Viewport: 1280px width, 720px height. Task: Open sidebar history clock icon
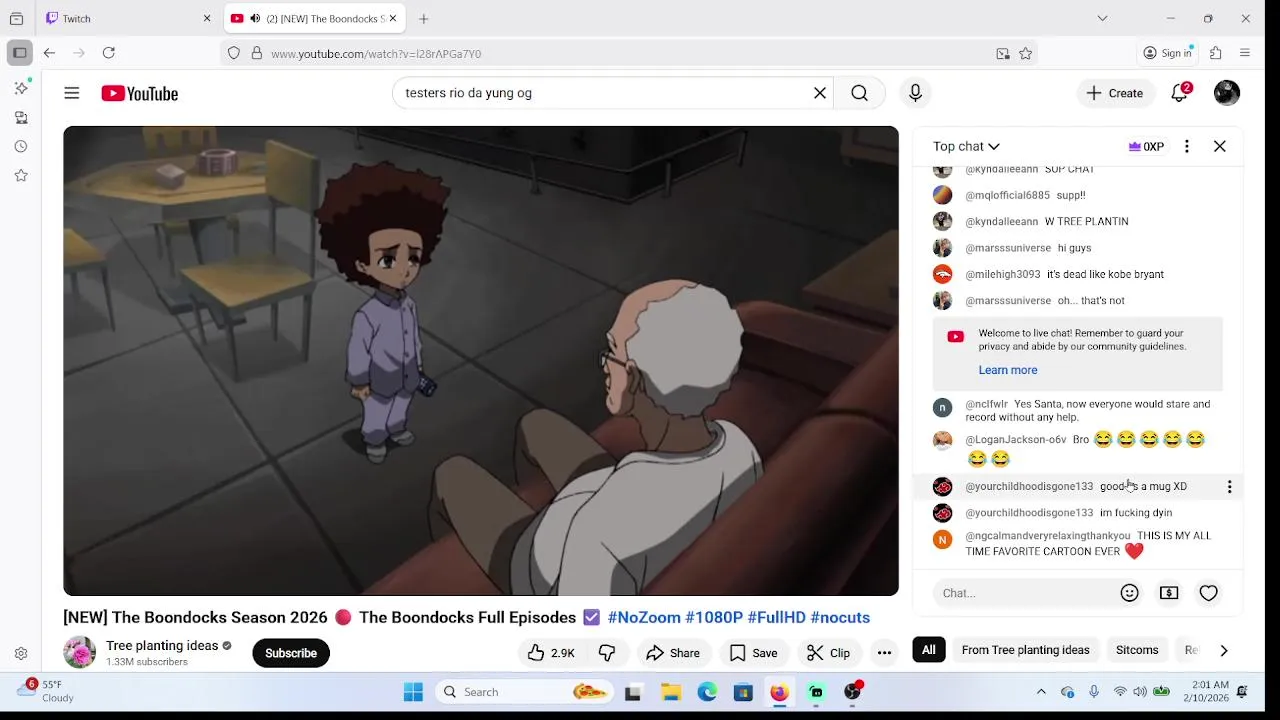21,146
